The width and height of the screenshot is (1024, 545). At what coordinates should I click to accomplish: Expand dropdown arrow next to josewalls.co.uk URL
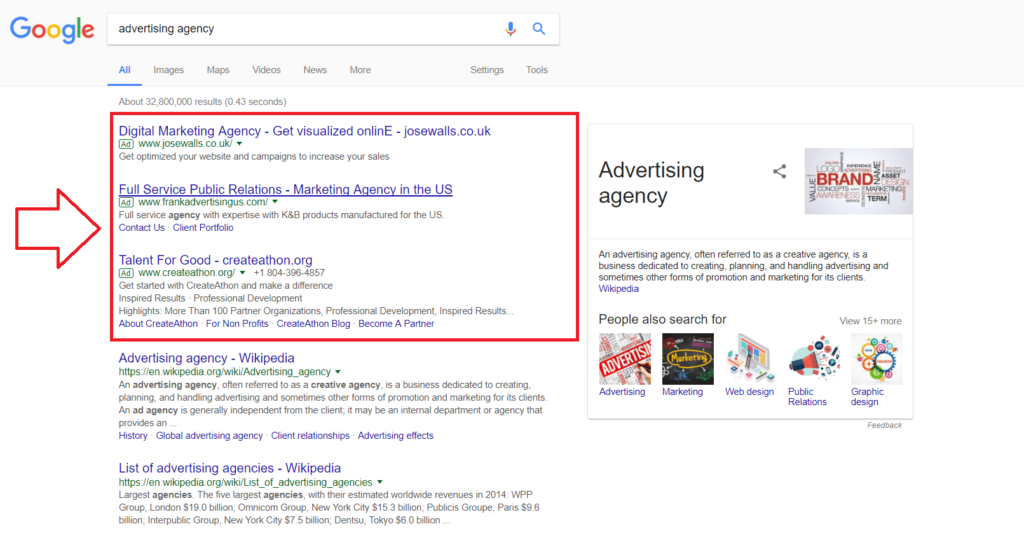click(239, 144)
